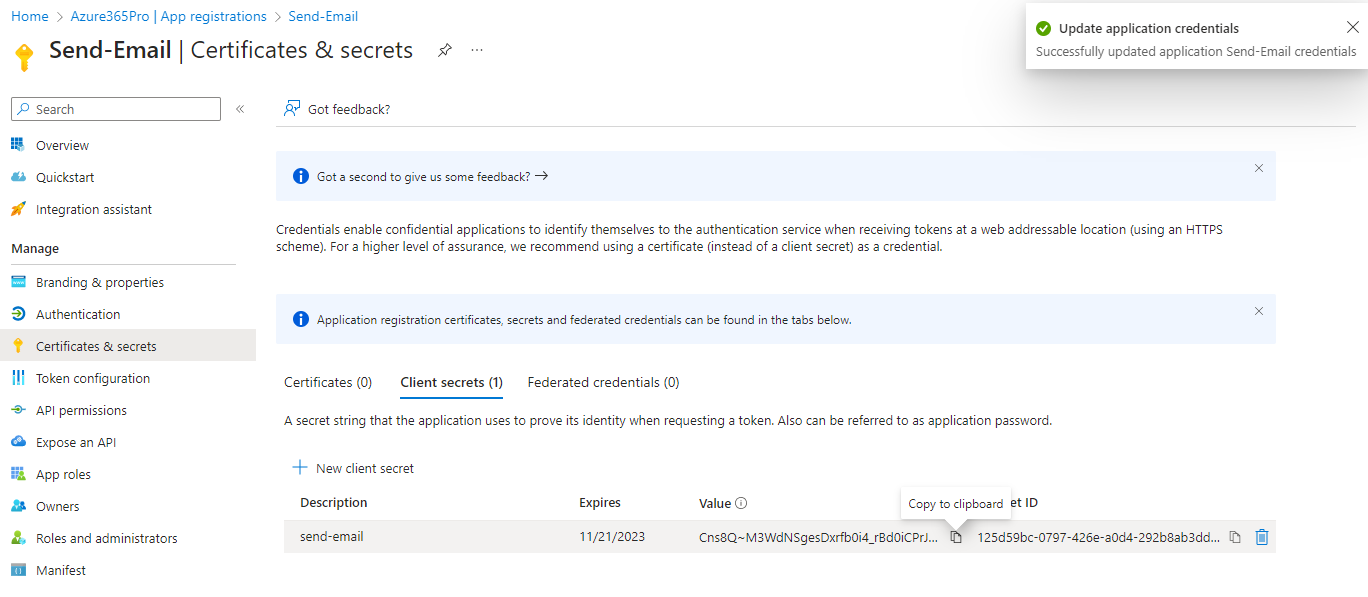The height and width of the screenshot is (597, 1368).
Task: Open the feedback request link
Action: (432, 176)
